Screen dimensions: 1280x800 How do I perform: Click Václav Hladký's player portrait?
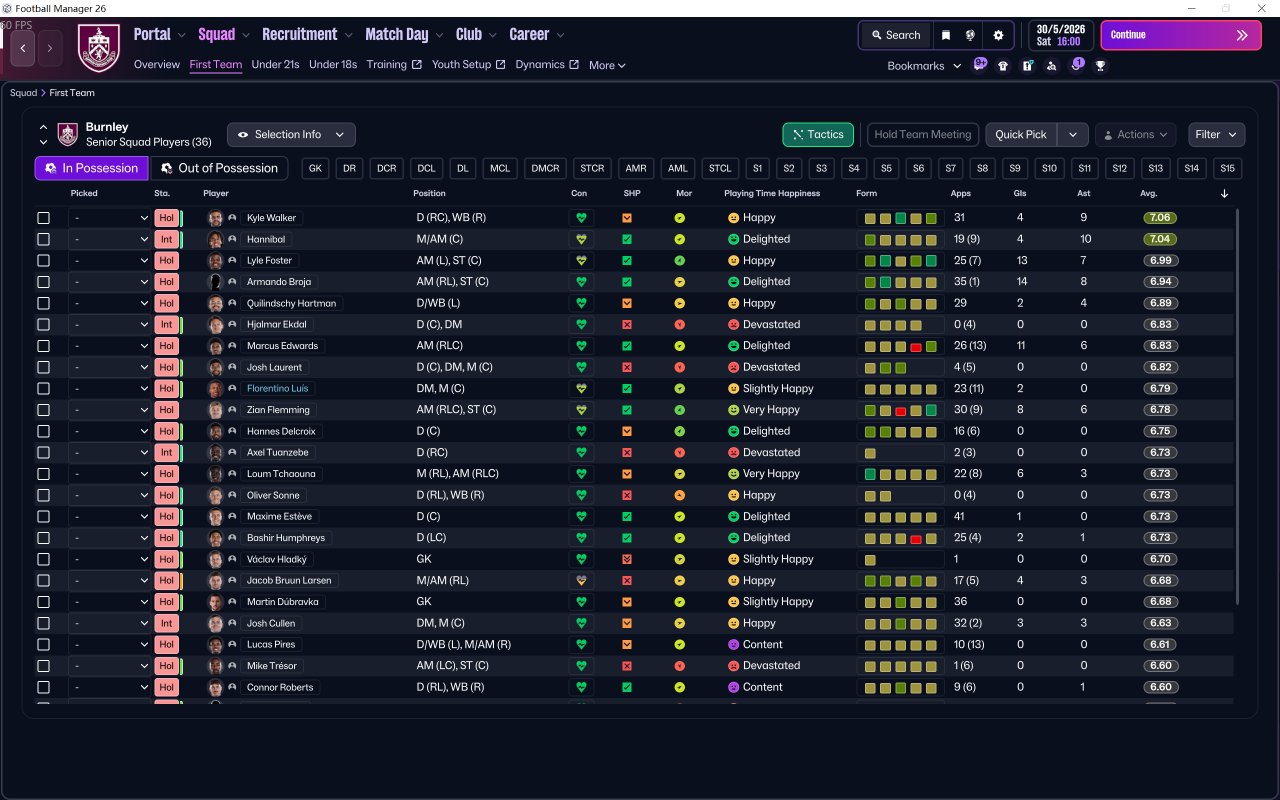pos(215,559)
